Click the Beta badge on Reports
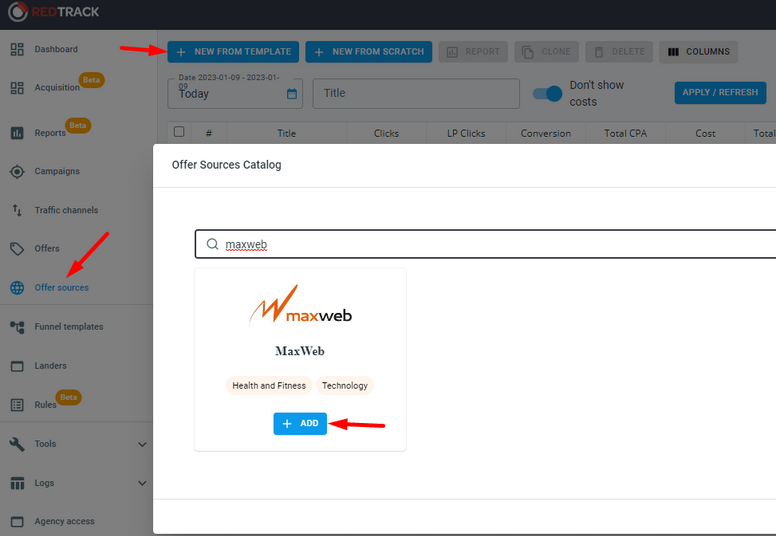The height and width of the screenshot is (536, 776). 78,125
